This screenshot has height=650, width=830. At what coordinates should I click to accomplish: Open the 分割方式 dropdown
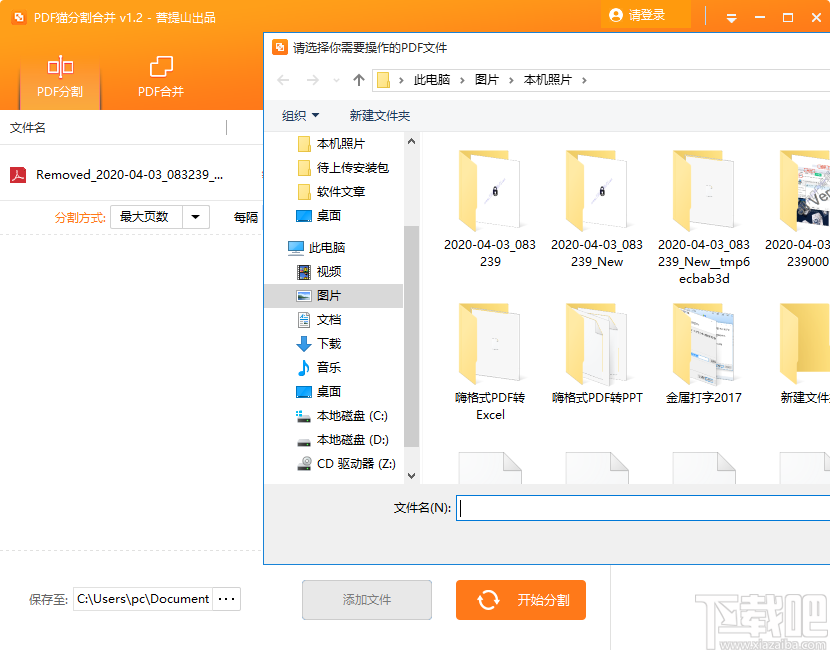tap(195, 216)
